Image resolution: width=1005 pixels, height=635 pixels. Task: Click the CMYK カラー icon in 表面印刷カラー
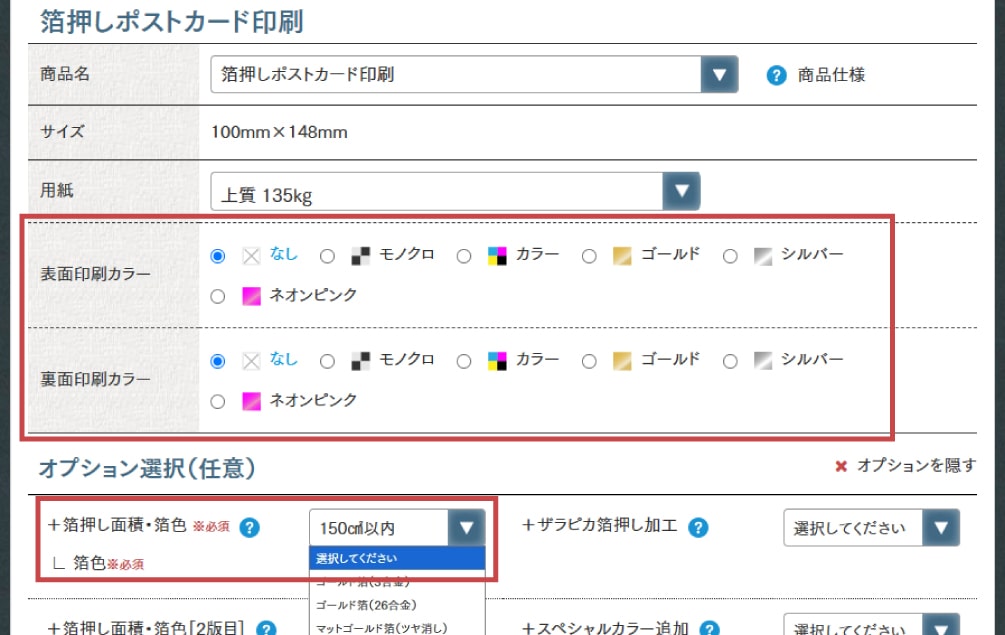click(x=497, y=256)
